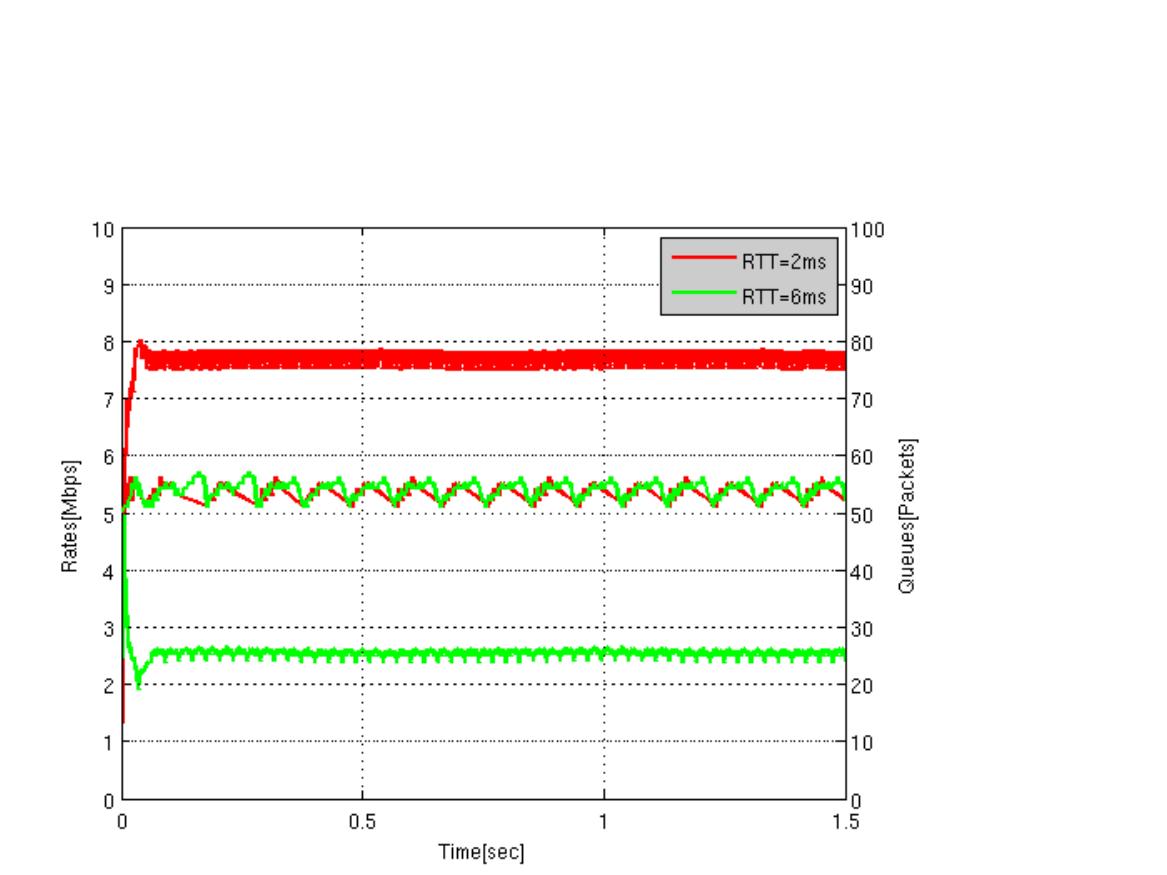1167x875 pixels.
Task: Click the right axis tick label 30
Action: (x=862, y=629)
